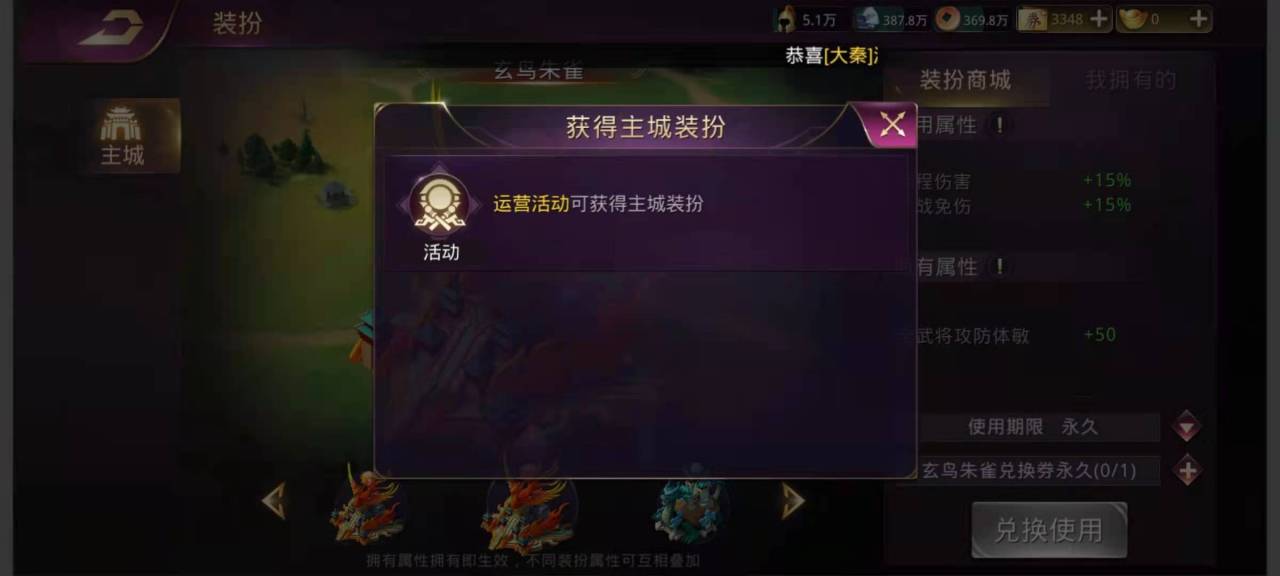Go back using the top-left arrow icon
Image resolution: width=1280 pixels, height=576 pixels.
tap(111, 29)
